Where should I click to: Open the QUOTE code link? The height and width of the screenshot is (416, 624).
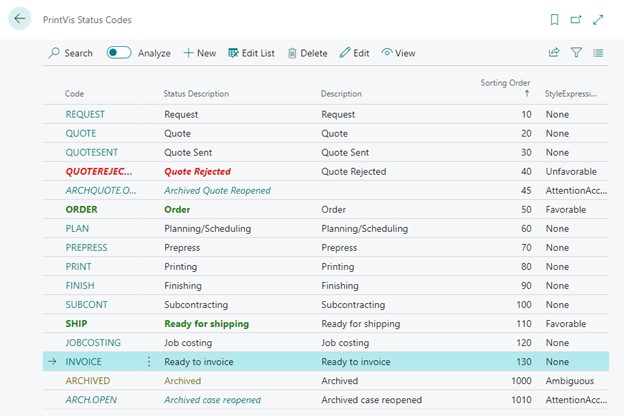point(81,133)
